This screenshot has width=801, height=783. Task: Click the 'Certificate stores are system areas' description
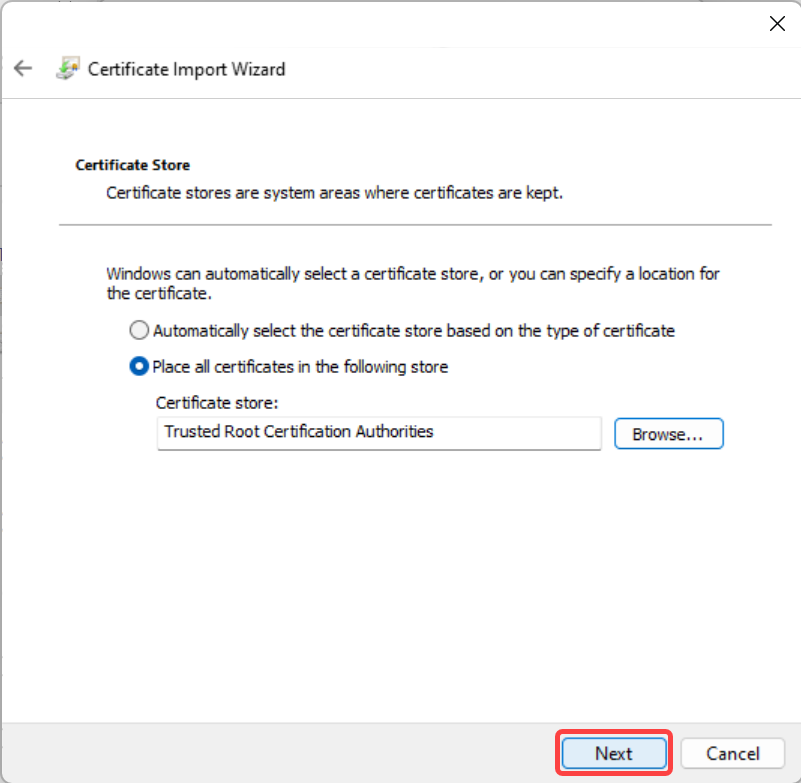point(335,193)
